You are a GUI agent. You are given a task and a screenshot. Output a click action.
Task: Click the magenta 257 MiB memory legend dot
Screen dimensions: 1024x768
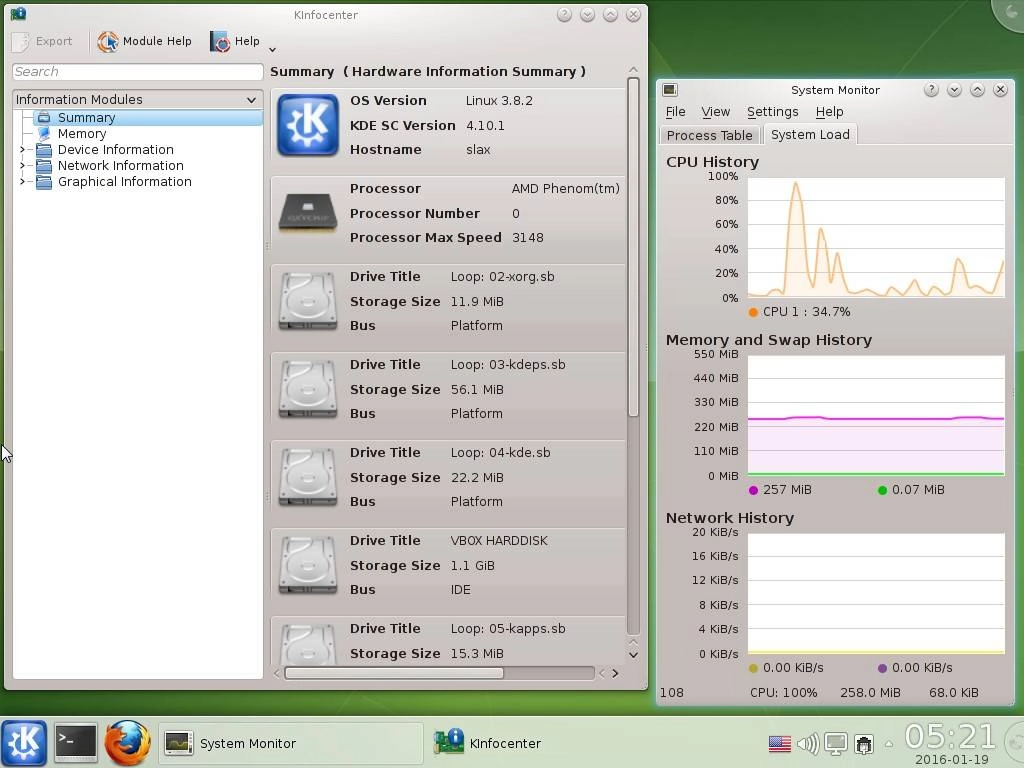coord(753,490)
